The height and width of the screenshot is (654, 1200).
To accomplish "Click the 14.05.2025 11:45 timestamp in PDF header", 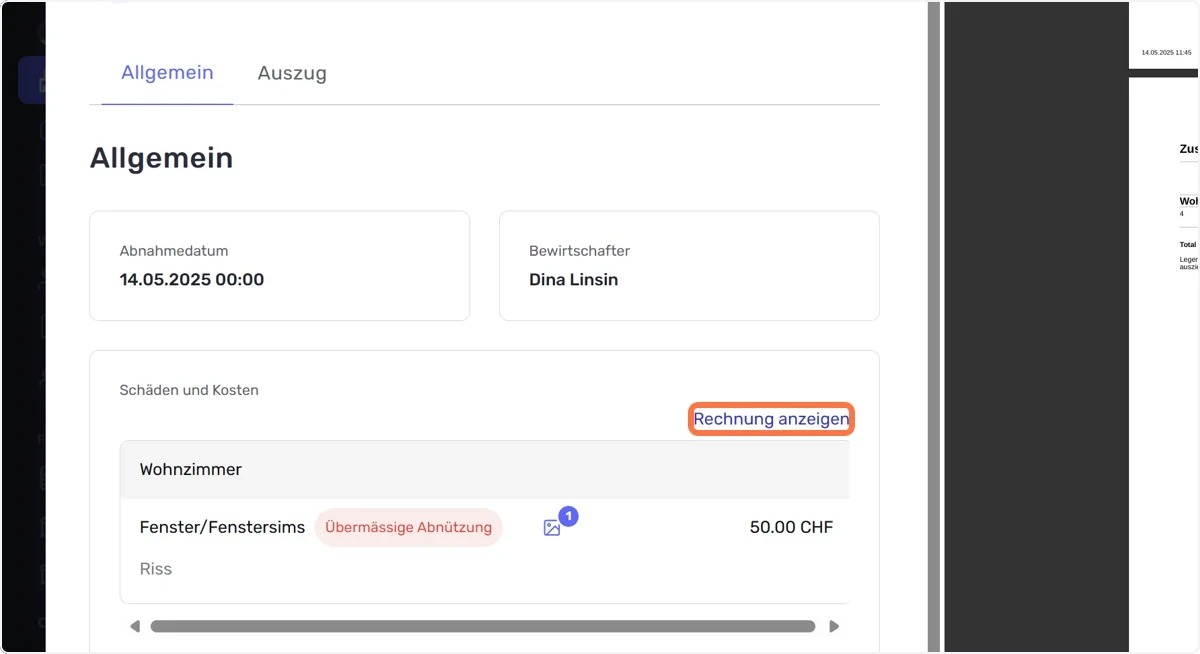I will 1166,52.
